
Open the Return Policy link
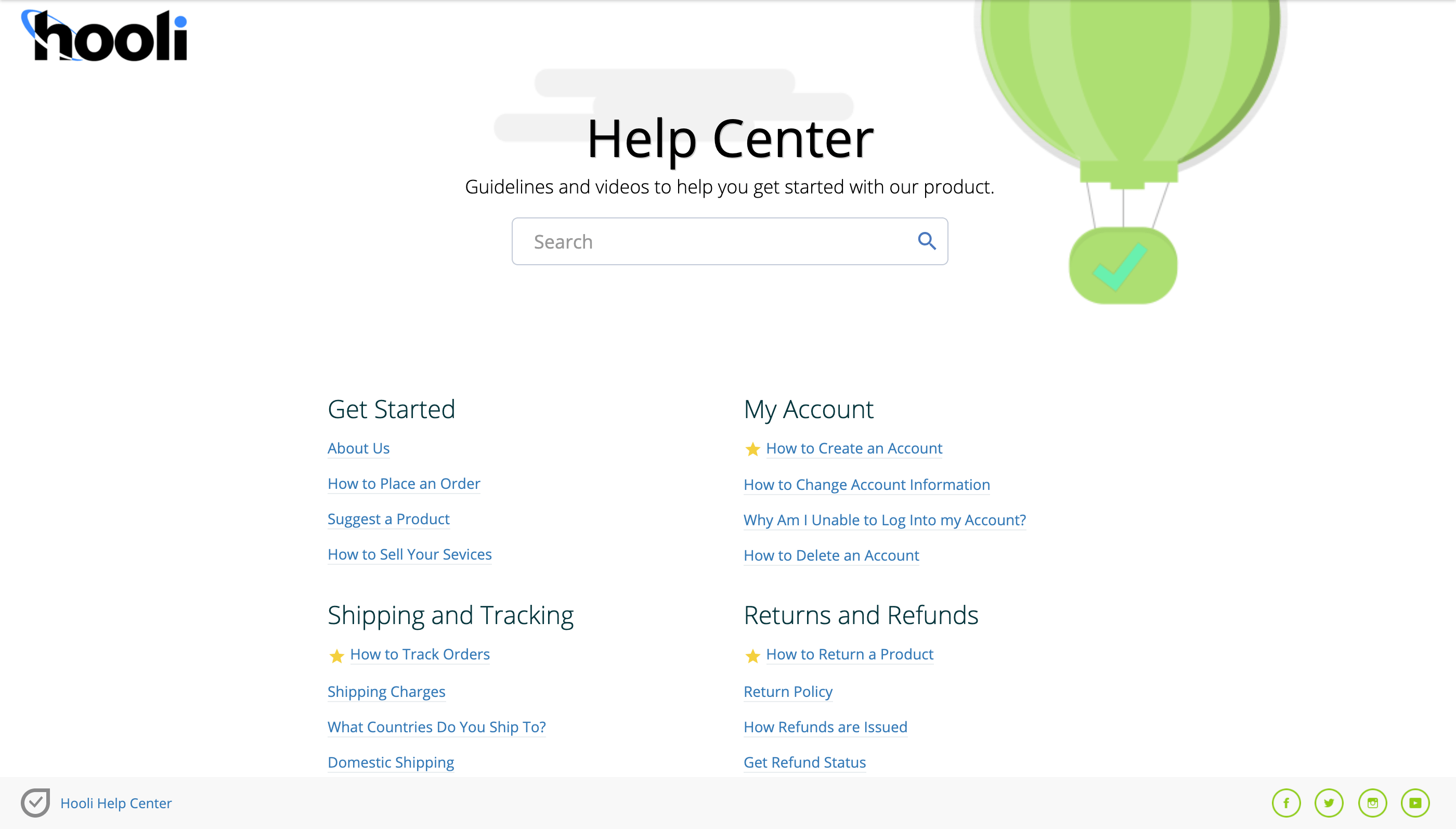pyautogui.click(x=788, y=691)
